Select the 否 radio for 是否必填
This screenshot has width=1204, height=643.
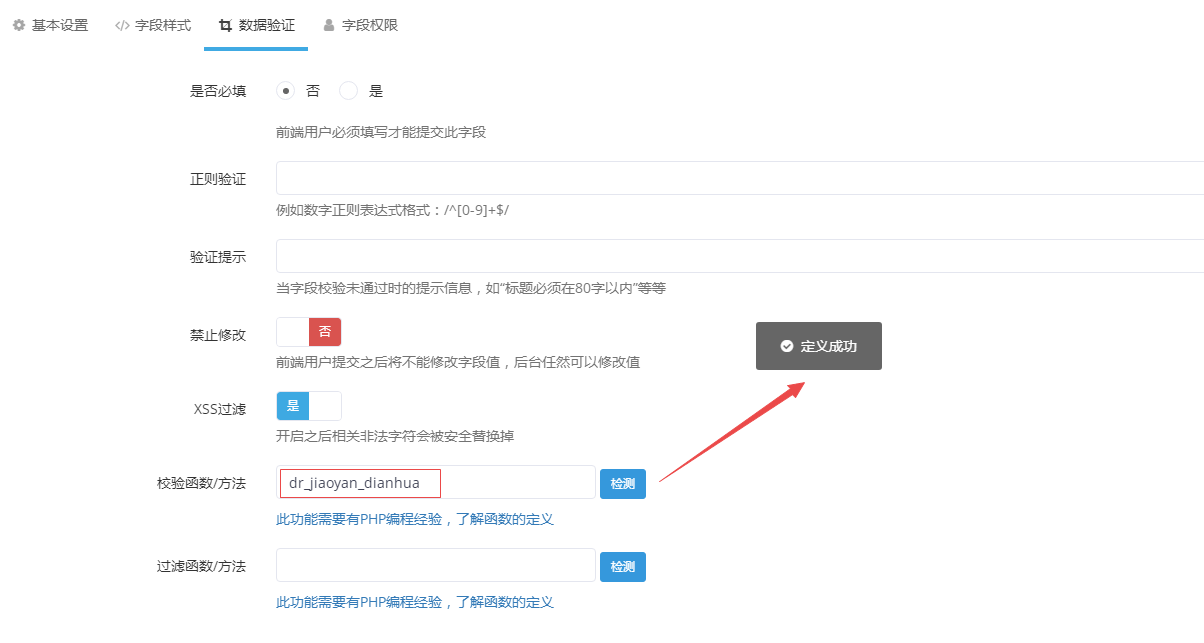pos(285,90)
